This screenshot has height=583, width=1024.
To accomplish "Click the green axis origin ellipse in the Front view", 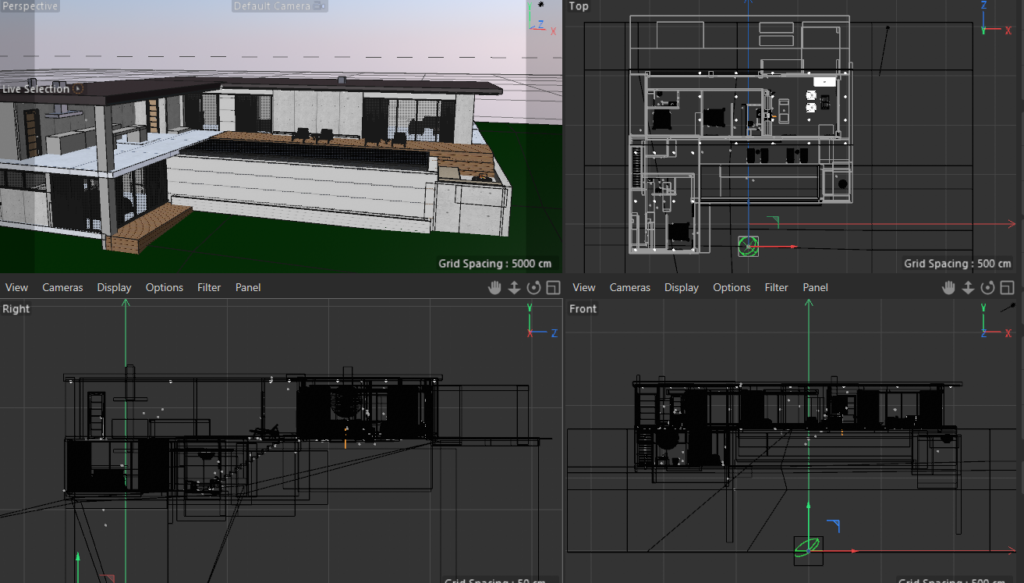I will (x=808, y=548).
